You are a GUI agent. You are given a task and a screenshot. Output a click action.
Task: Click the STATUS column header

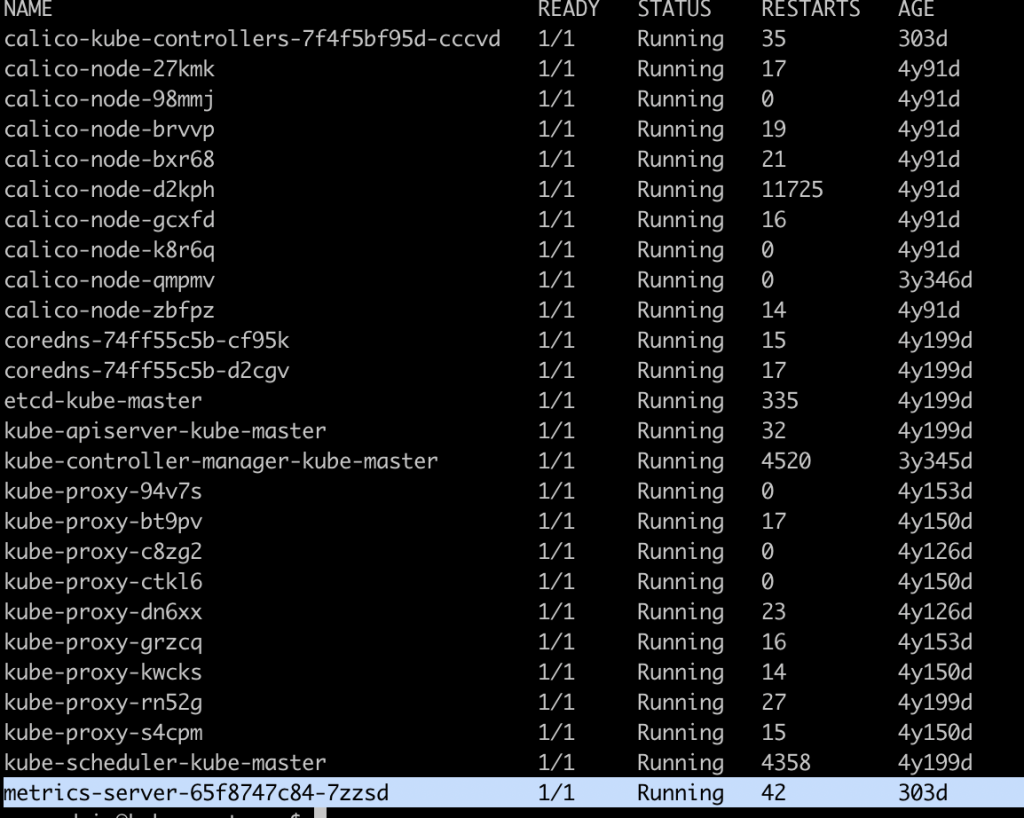pyautogui.click(x=674, y=10)
